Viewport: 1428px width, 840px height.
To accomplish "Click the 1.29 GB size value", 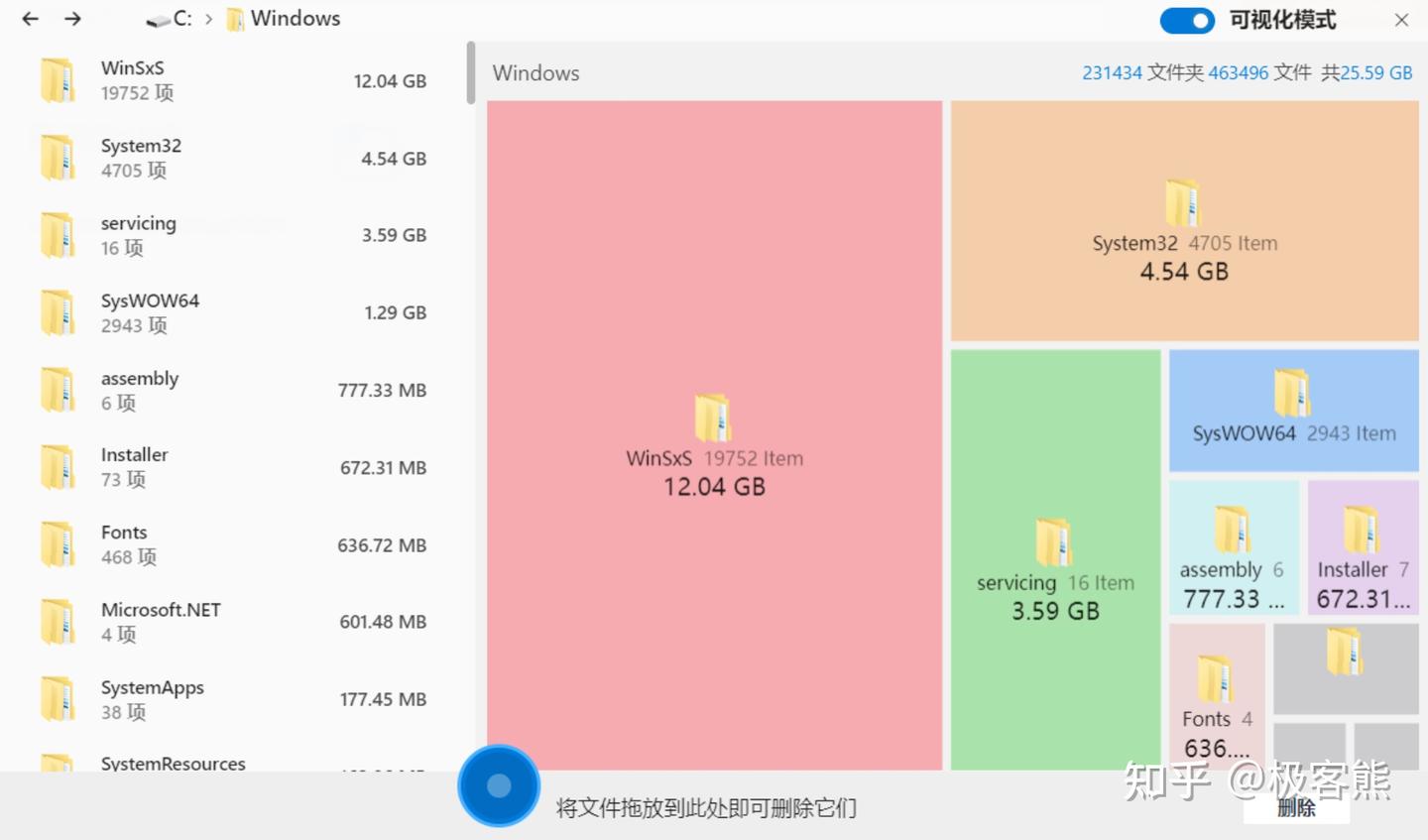I will [395, 312].
